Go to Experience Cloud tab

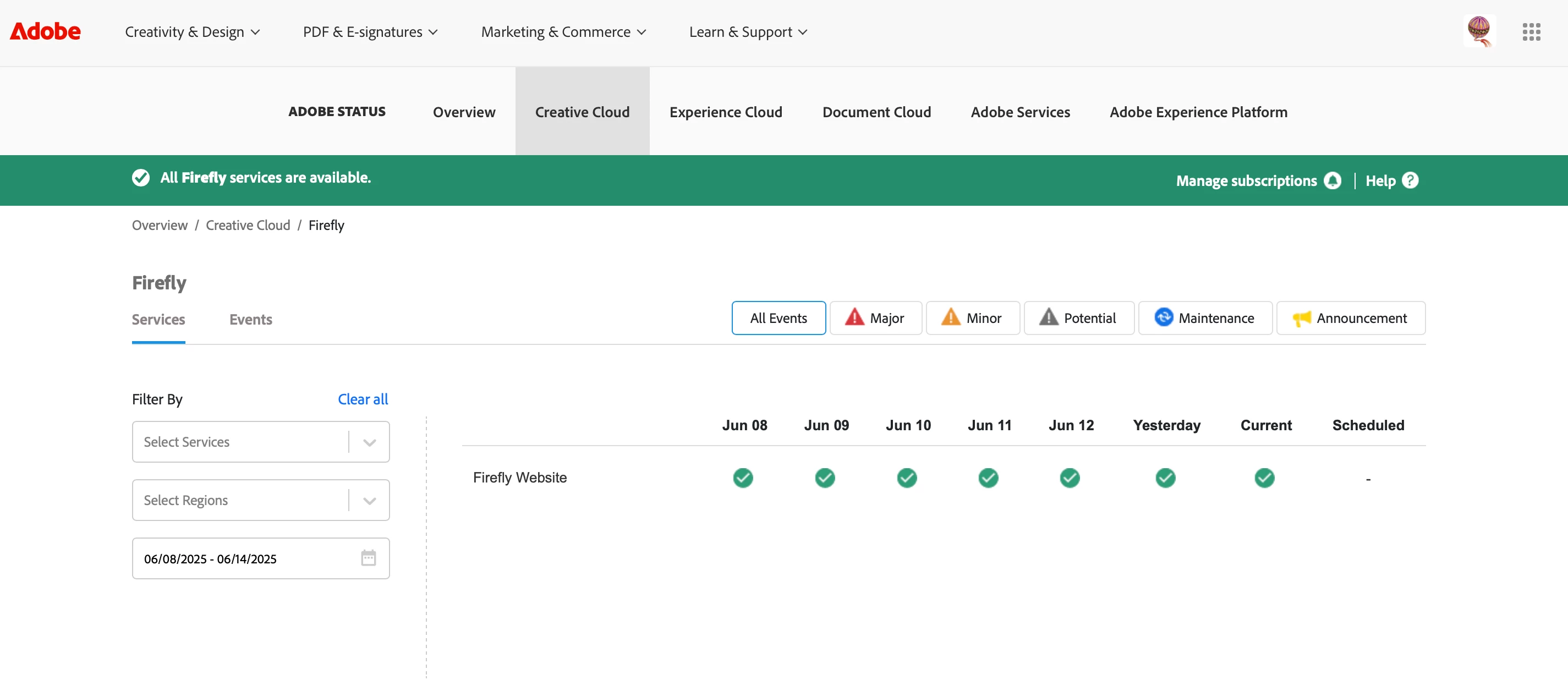726,112
